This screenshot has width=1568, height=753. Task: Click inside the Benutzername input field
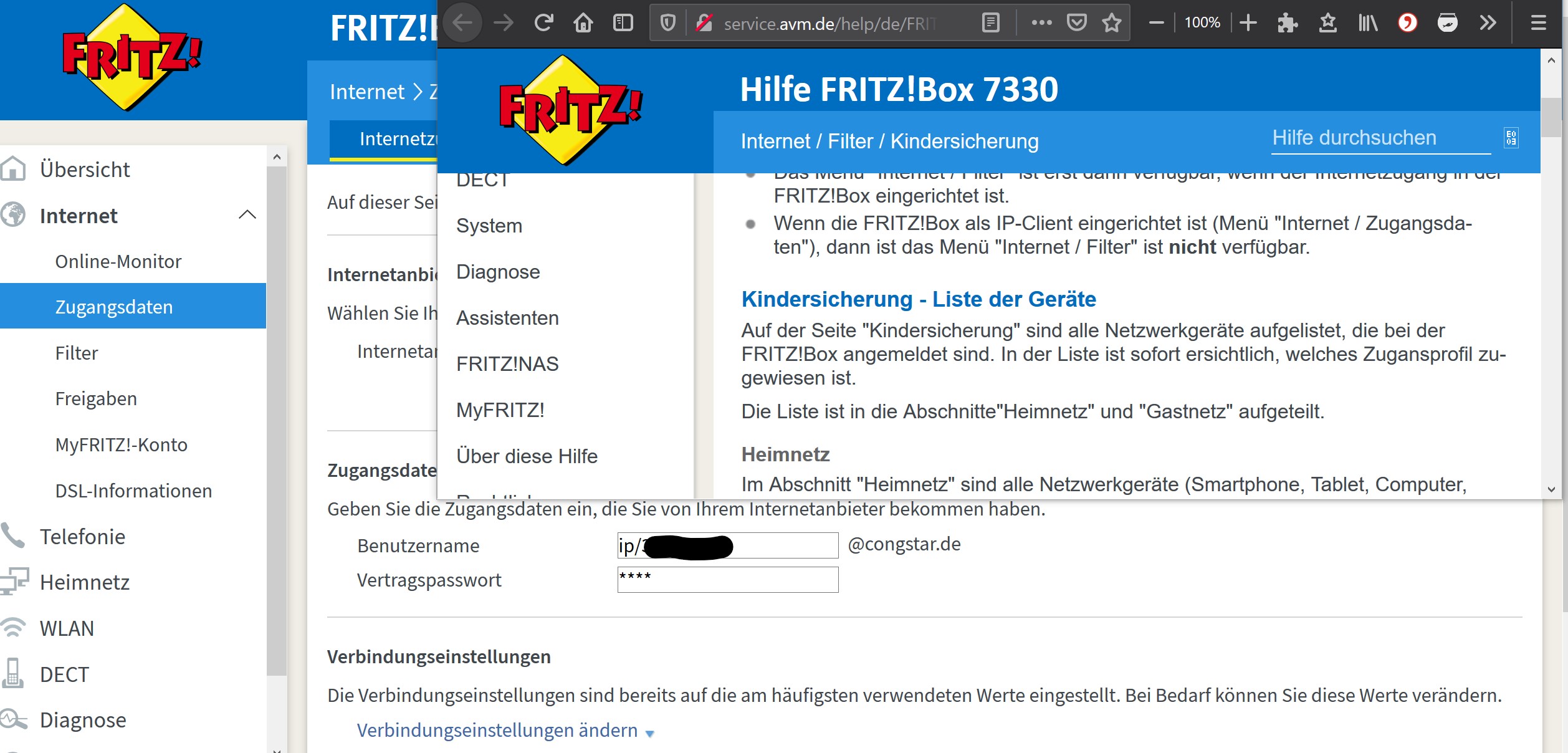point(726,545)
